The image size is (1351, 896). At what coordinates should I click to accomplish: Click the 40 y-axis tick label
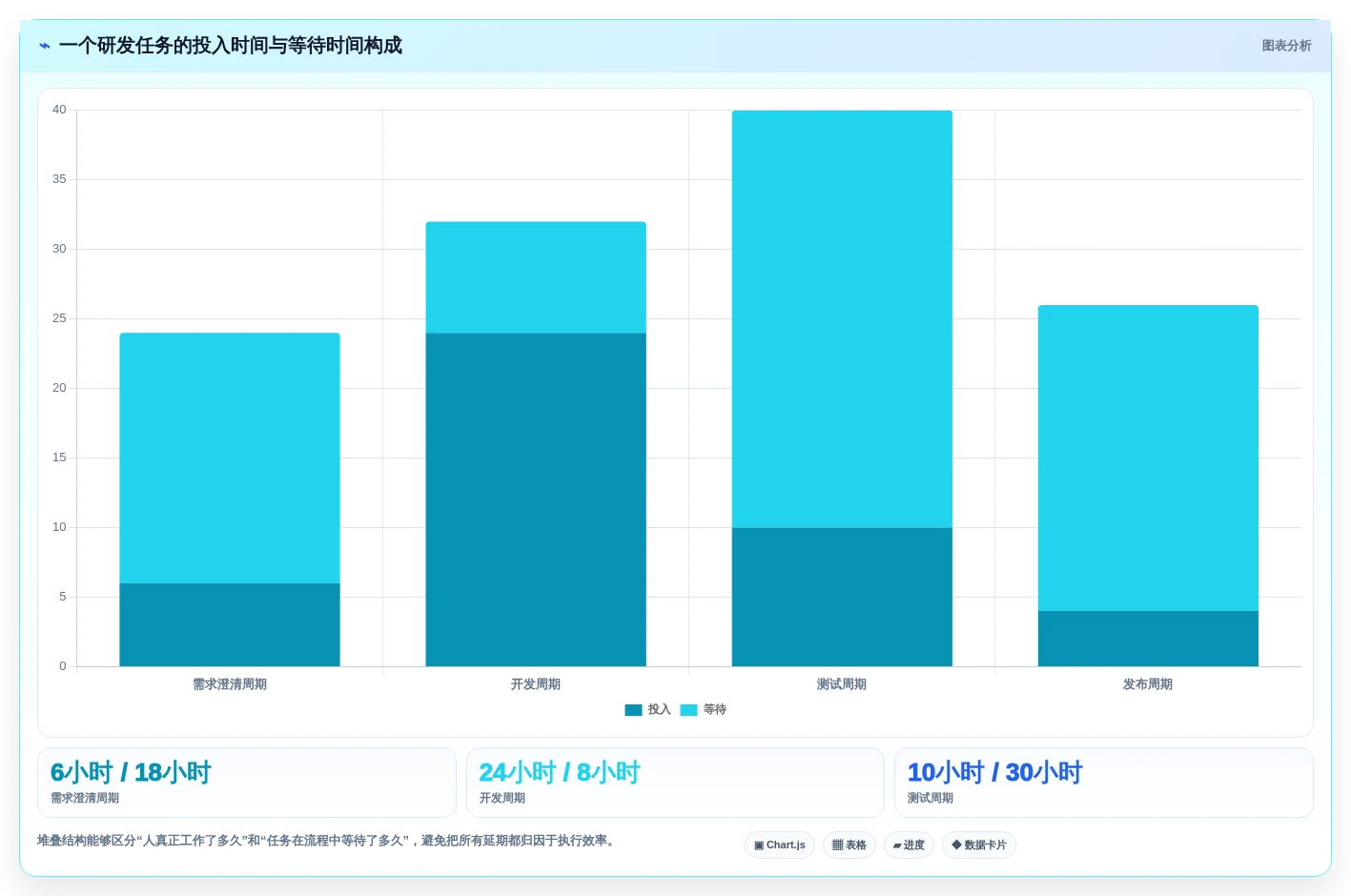pos(59,110)
